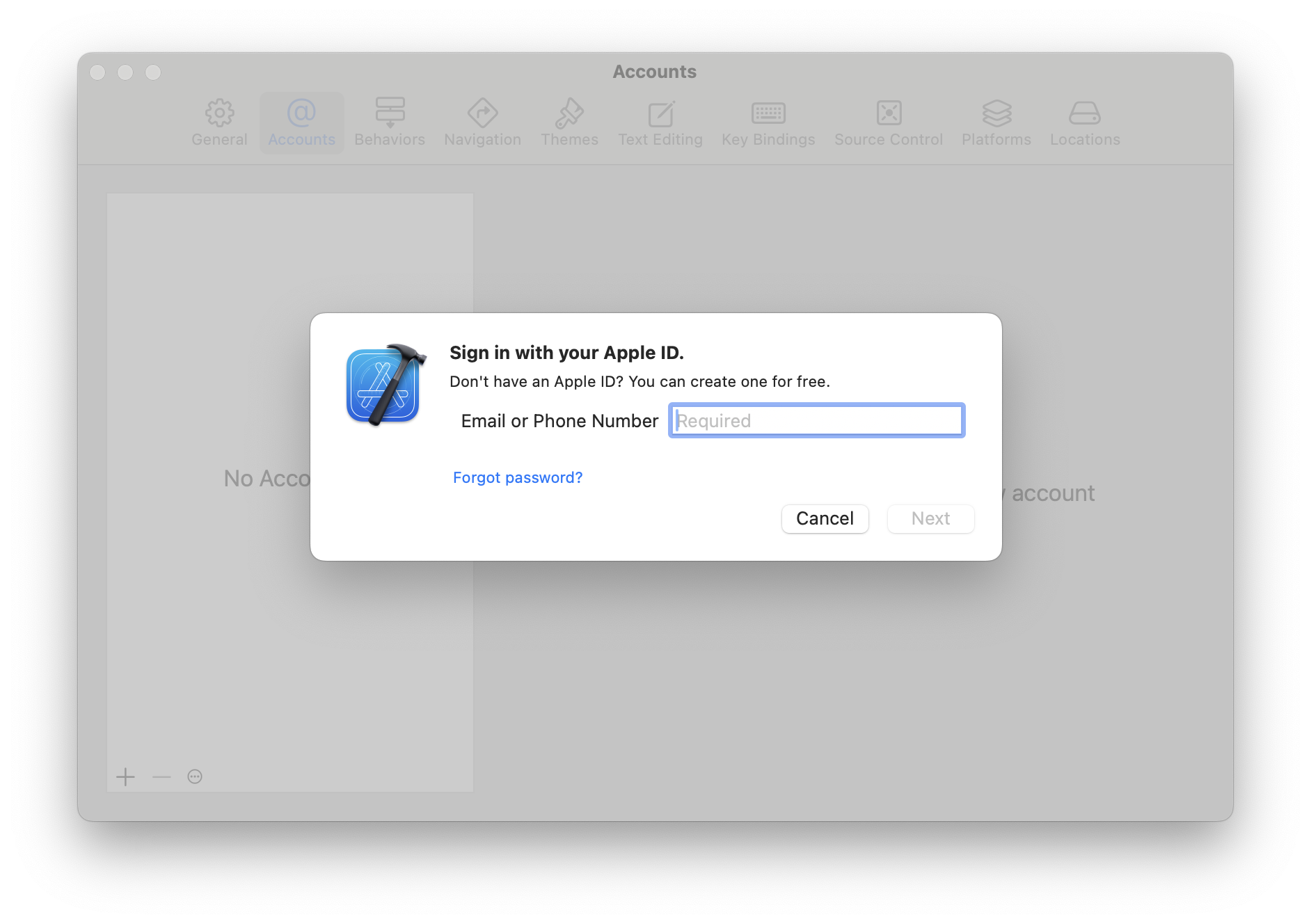Open the General settings gear icon

click(219, 112)
